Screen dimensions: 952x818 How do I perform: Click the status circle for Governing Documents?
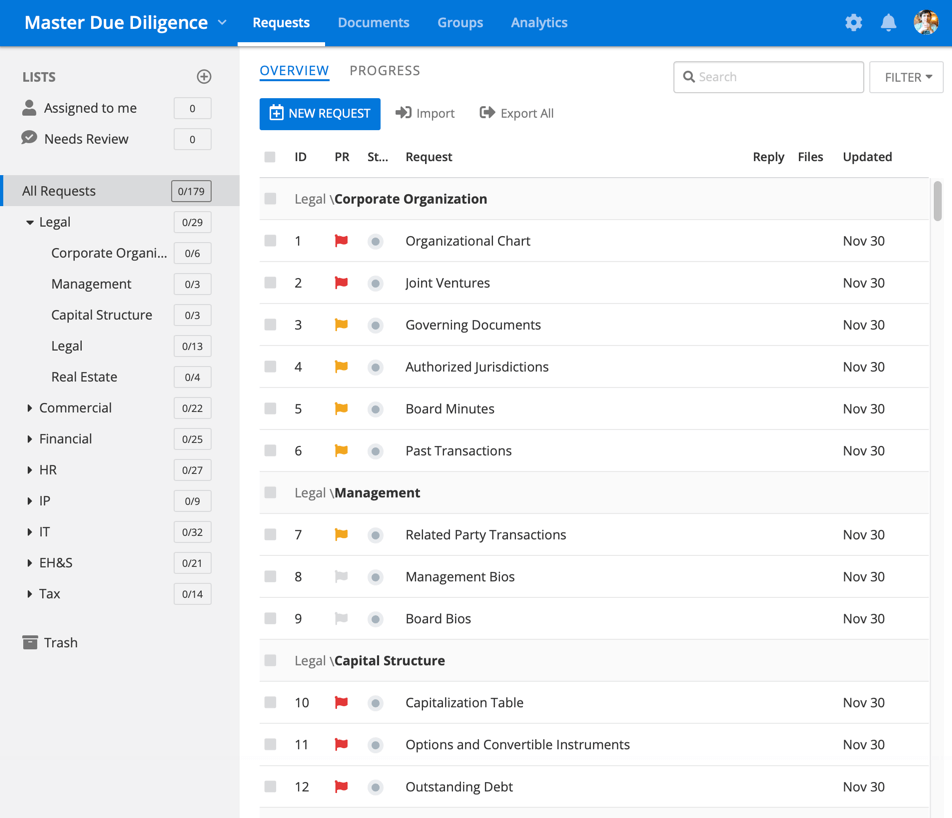tap(375, 325)
